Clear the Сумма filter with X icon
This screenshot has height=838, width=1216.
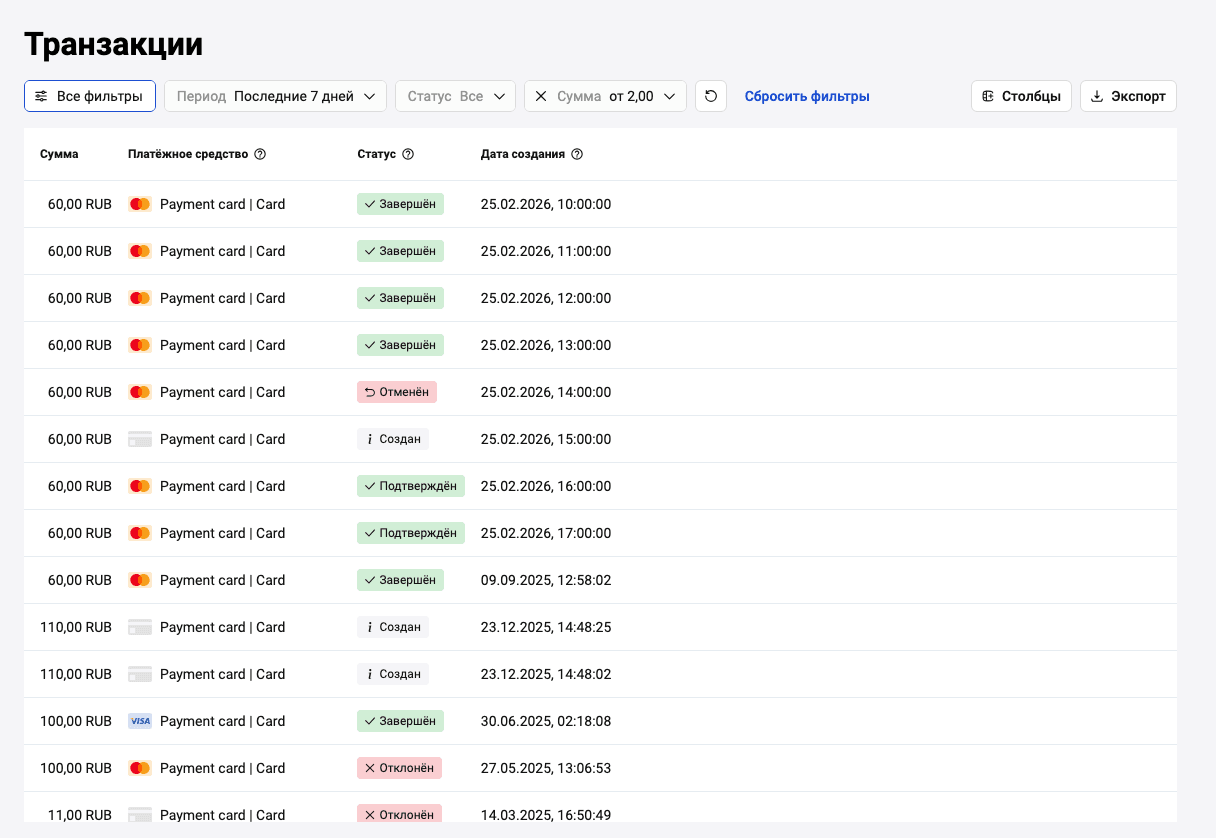[x=541, y=96]
